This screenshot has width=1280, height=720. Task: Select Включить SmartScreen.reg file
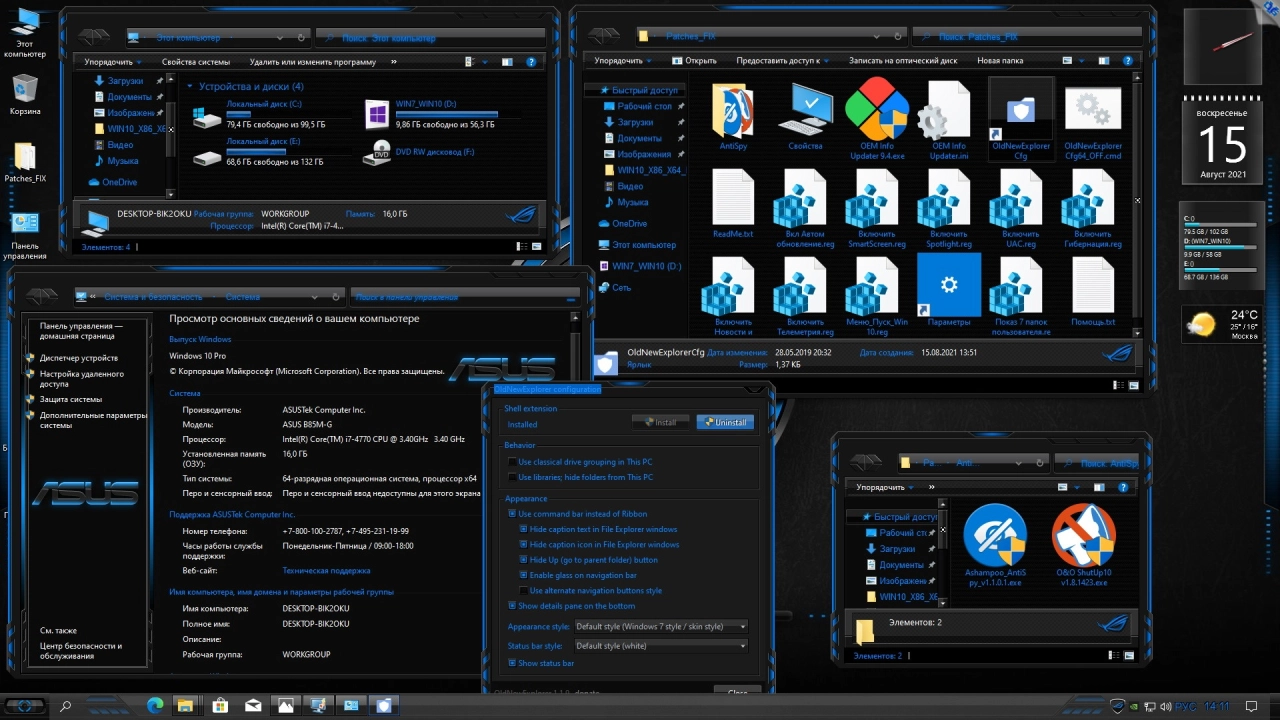(877, 208)
